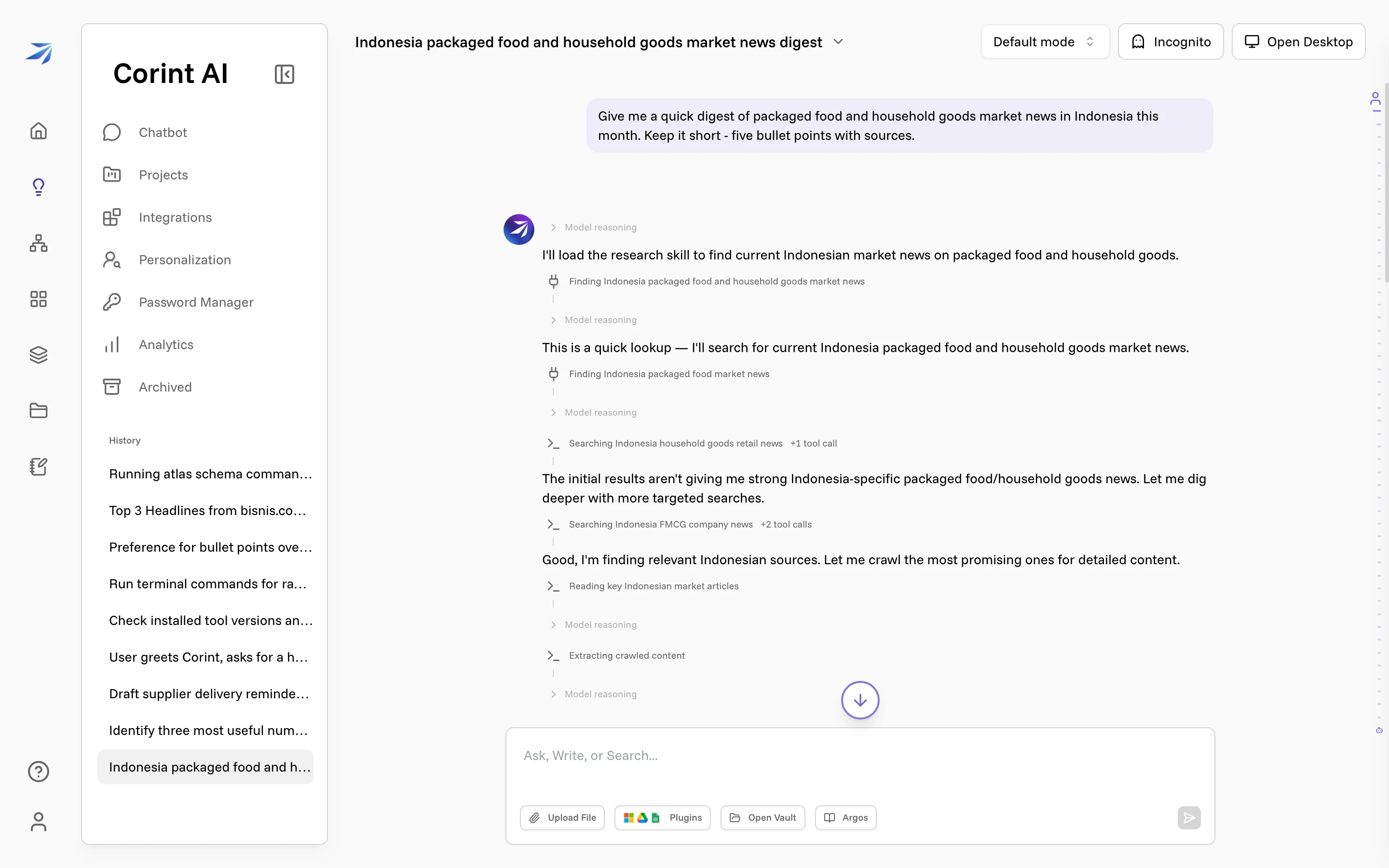Click the plug icon beside Finding Indonesia packaged food market news
Image resolution: width=1389 pixels, height=868 pixels.
tap(553, 374)
